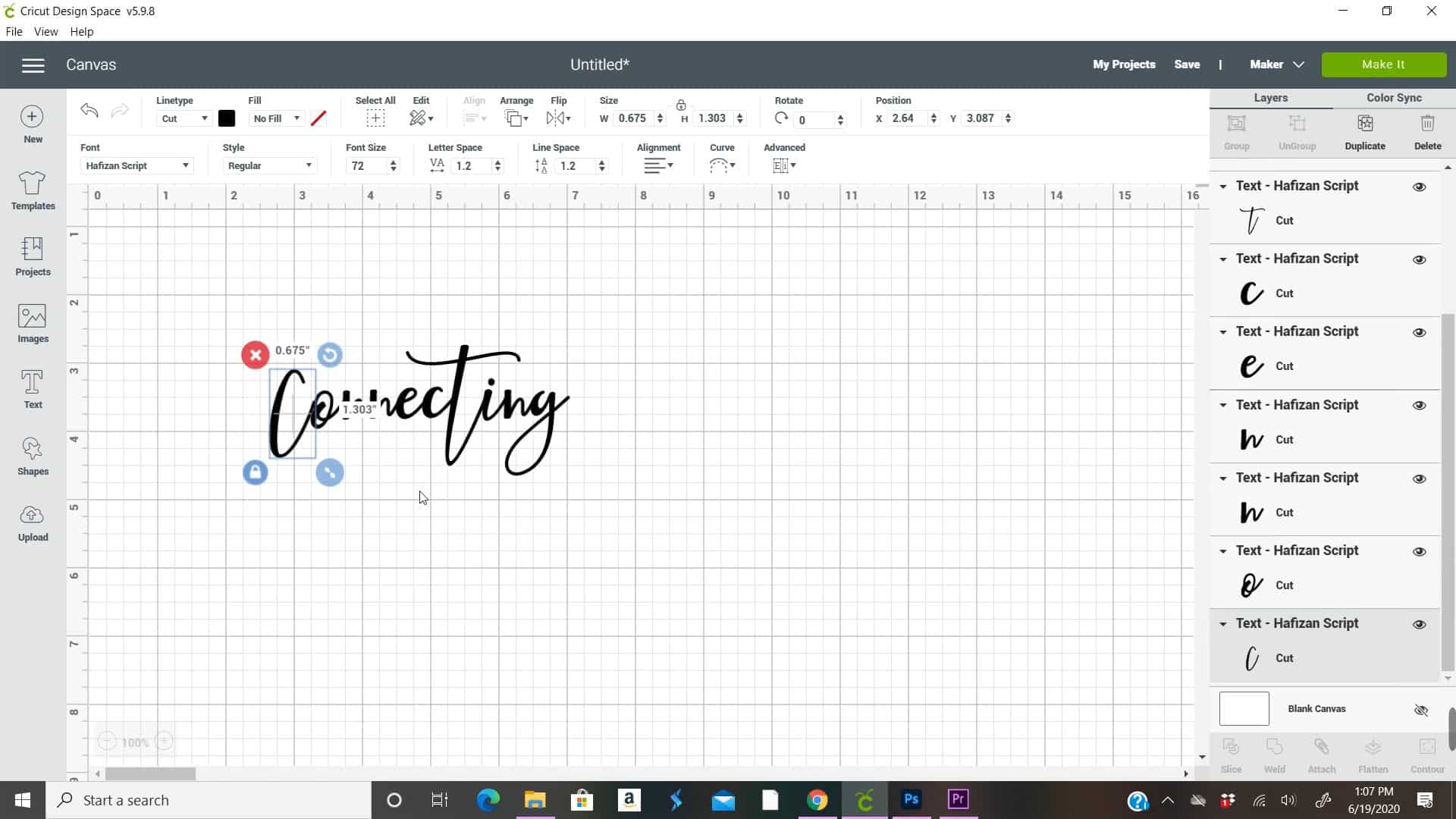Viewport: 1456px width, 819px height.
Task: Click the Delete layer icon
Action: (1427, 123)
